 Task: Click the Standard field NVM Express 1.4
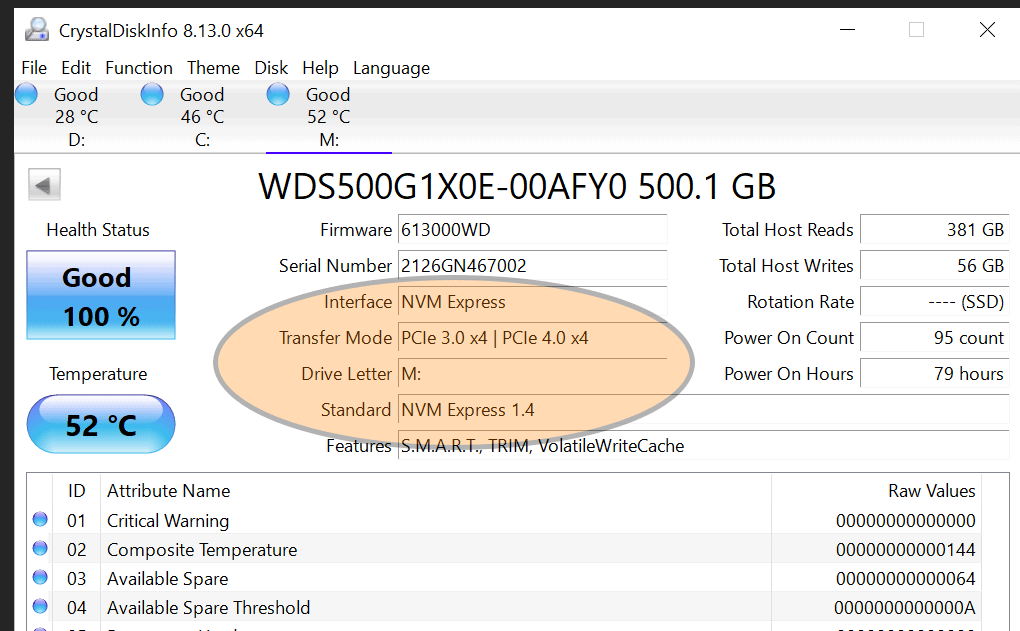(704, 410)
